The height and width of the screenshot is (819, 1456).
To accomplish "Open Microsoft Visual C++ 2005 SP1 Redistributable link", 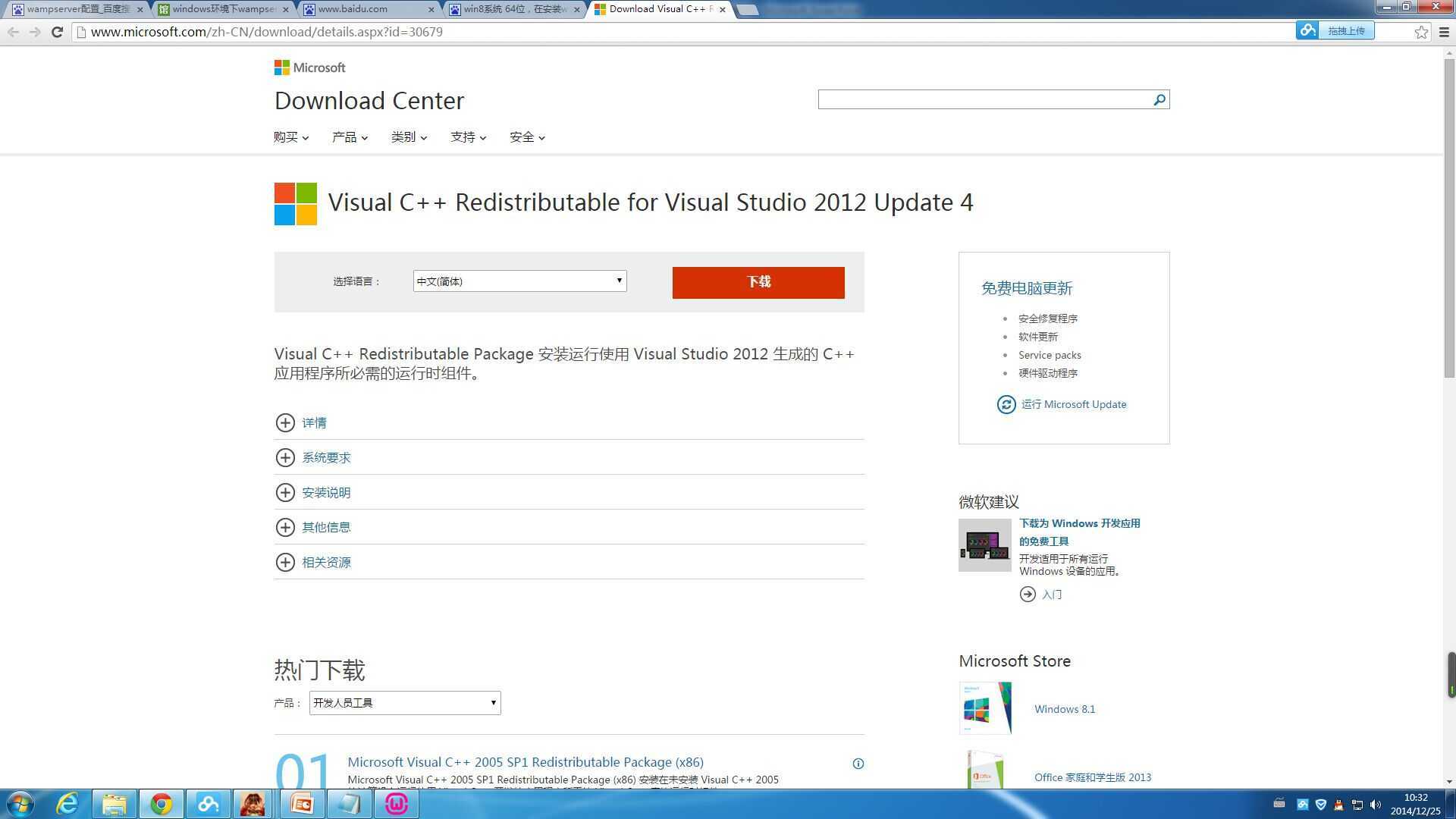I will [526, 762].
